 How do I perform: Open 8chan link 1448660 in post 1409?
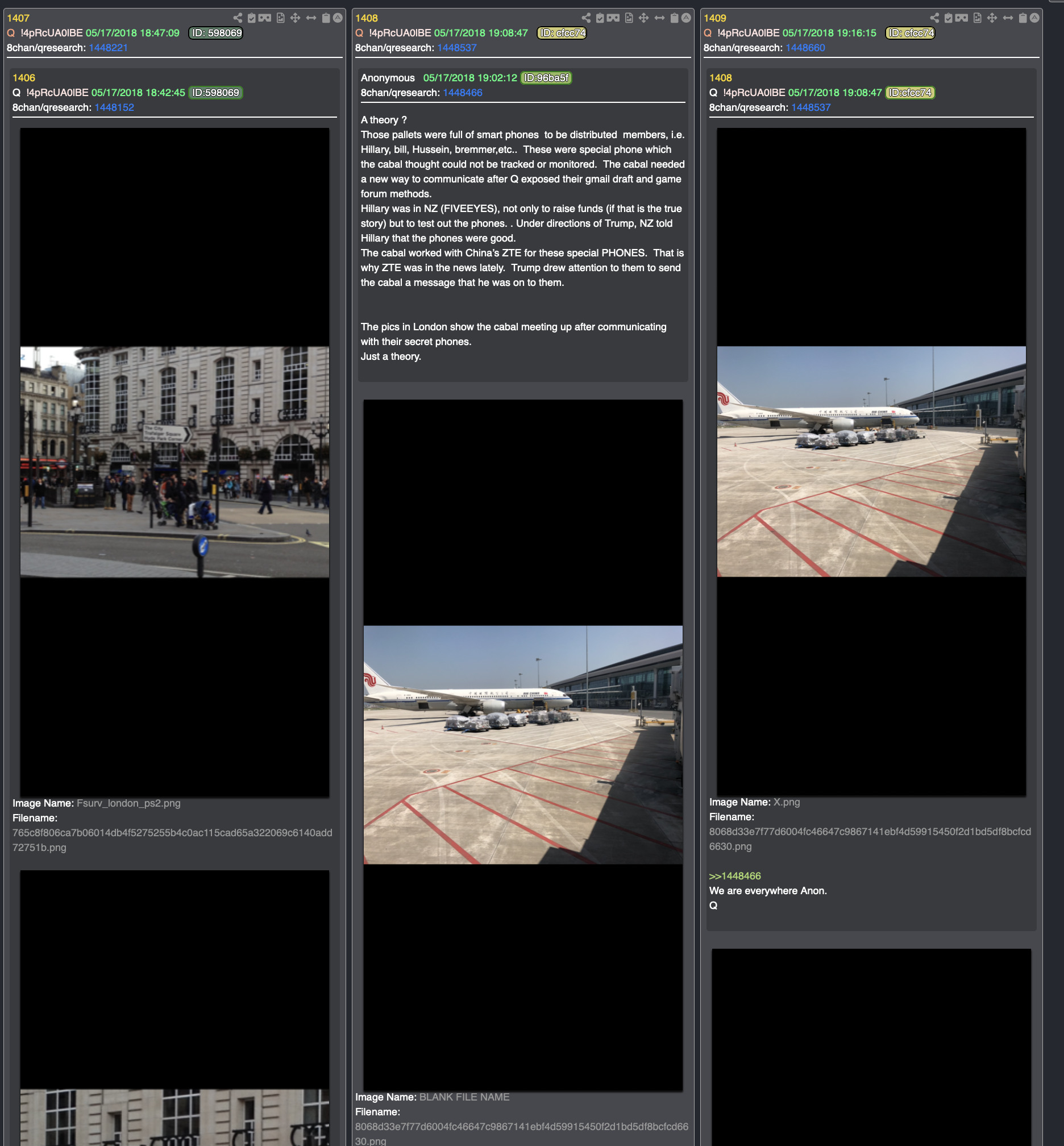(x=805, y=48)
